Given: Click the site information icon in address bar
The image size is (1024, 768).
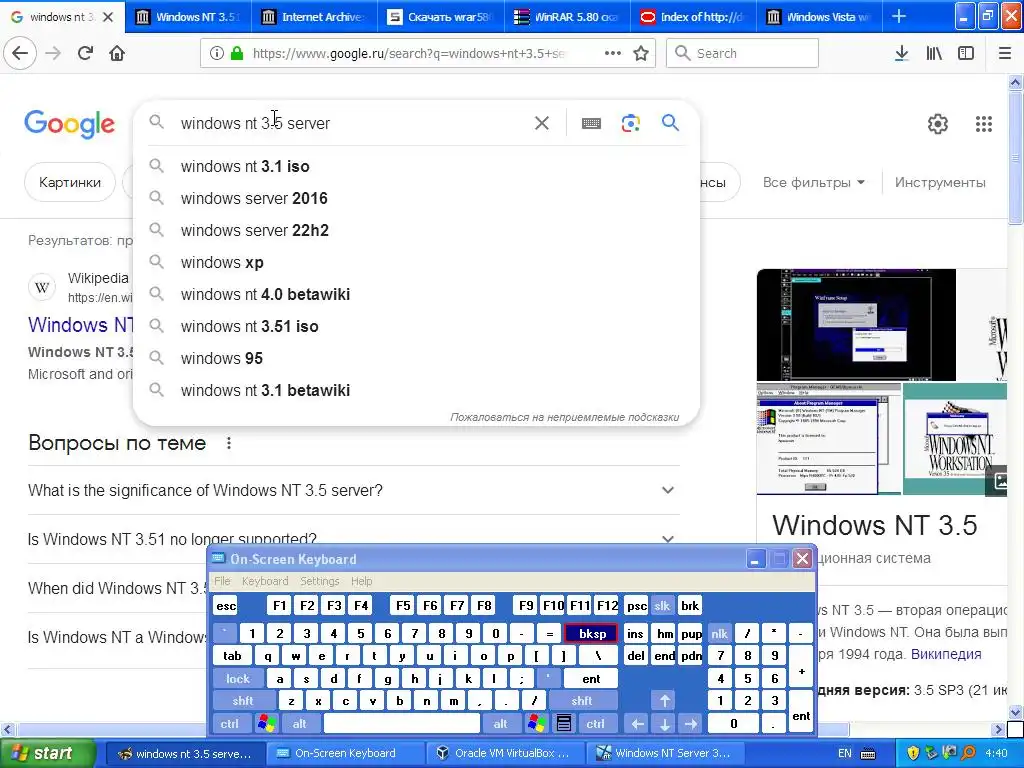Looking at the screenshot, I should tap(217, 53).
